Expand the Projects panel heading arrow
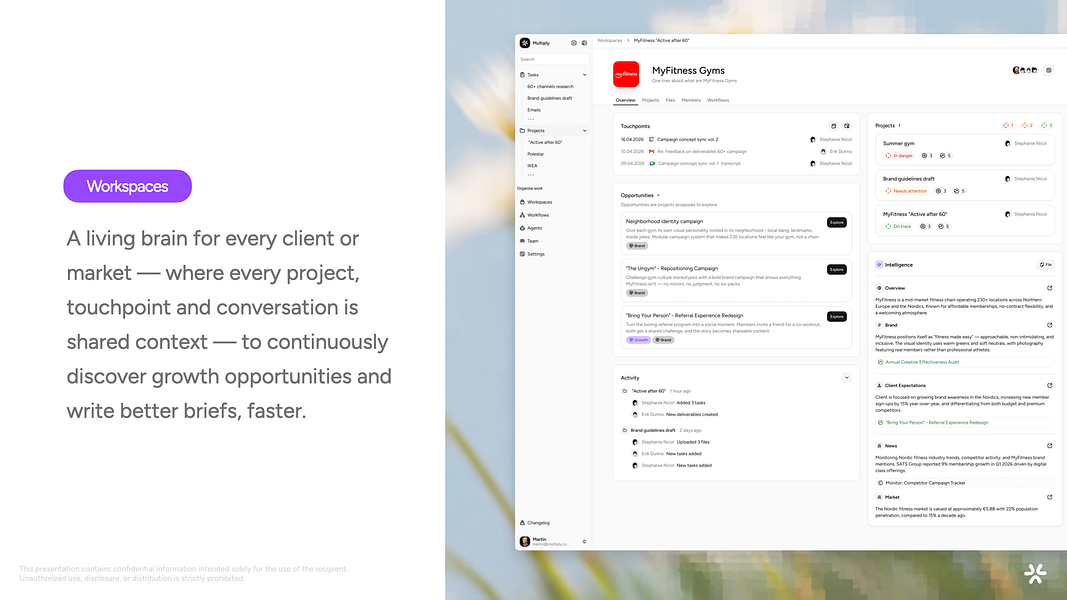 tap(900, 126)
